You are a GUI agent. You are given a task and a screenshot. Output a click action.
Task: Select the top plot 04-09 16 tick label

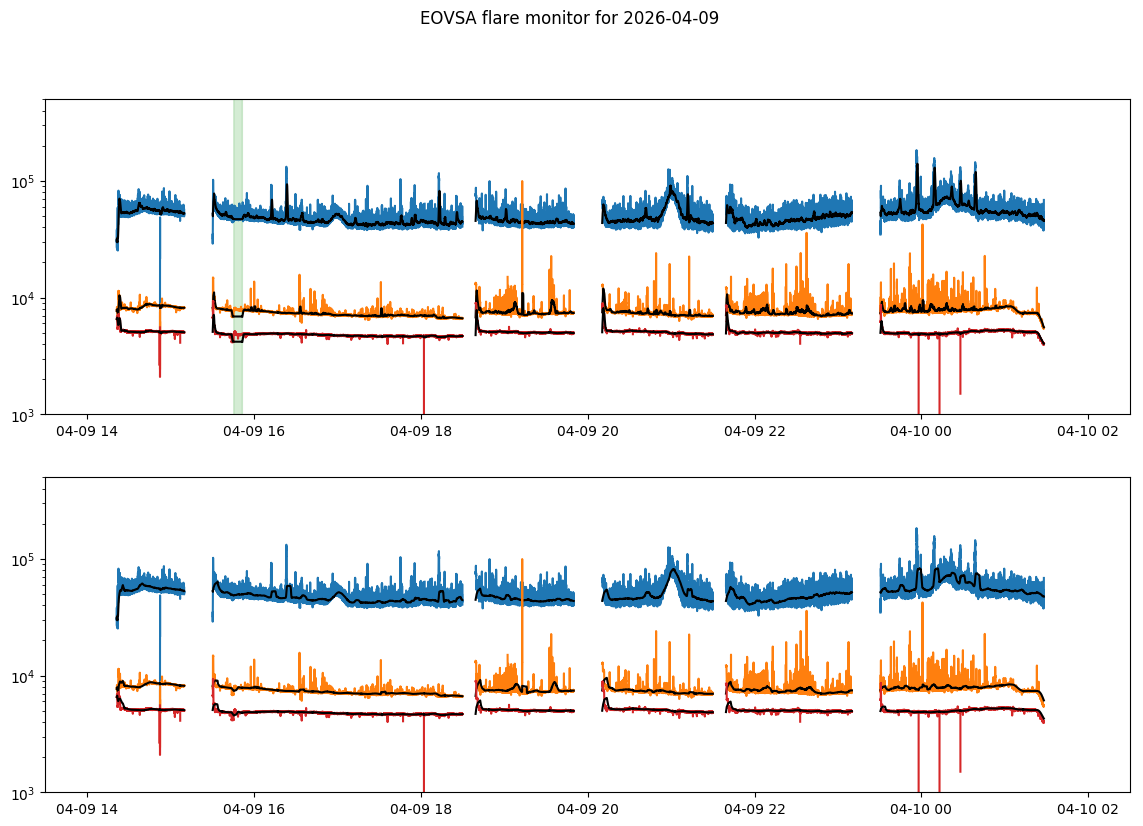(x=254, y=431)
